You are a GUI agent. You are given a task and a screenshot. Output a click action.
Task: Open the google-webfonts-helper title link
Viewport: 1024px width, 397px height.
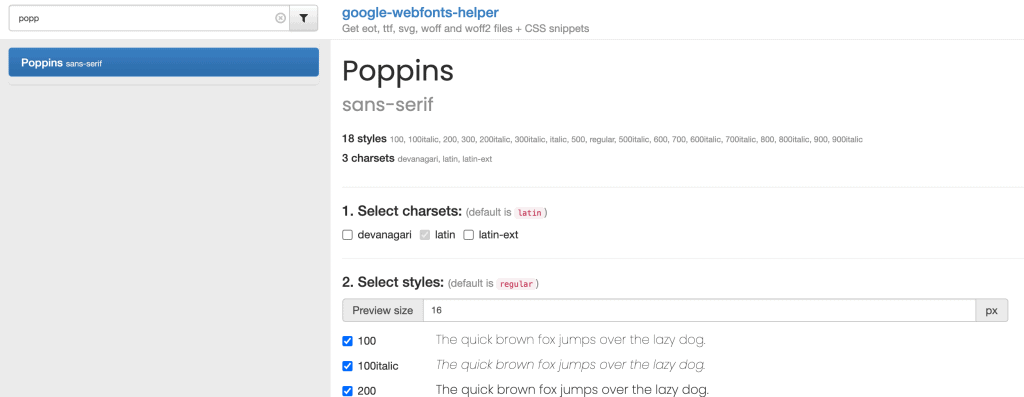tap(420, 12)
